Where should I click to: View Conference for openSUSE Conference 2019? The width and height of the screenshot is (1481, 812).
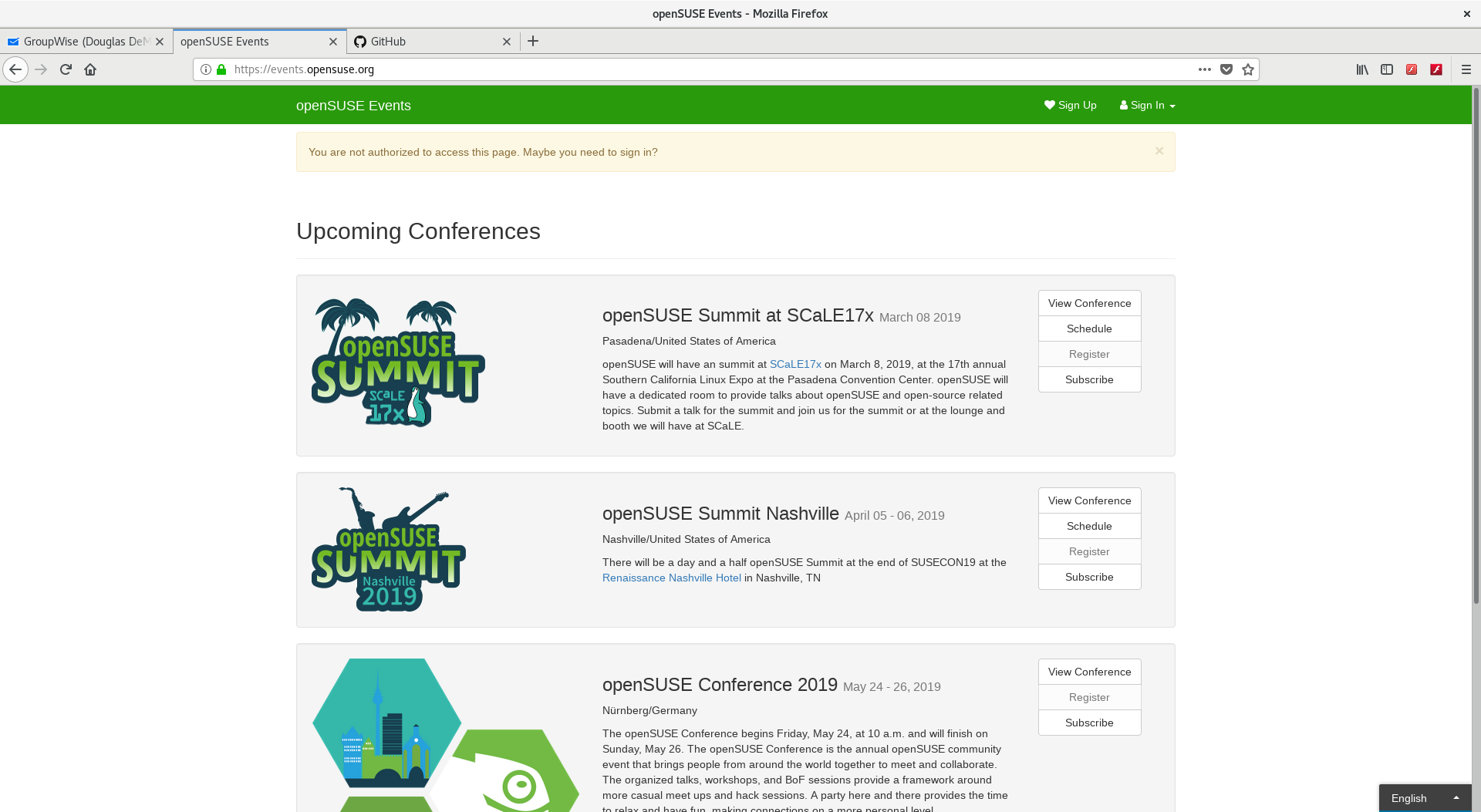[x=1089, y=672]
